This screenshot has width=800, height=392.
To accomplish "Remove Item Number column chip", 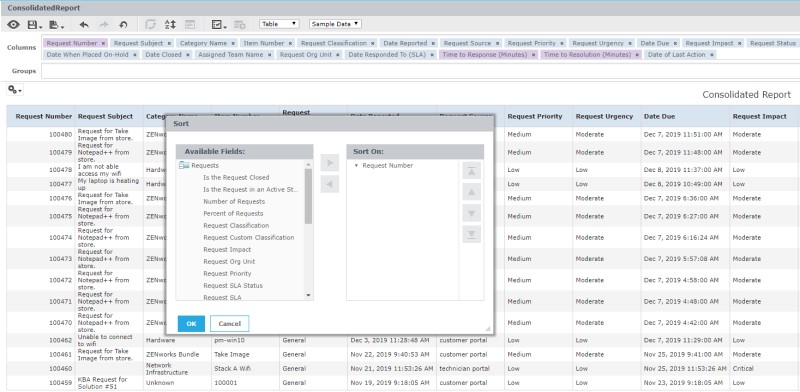I will pyautogui.click(x=290, y=43).
